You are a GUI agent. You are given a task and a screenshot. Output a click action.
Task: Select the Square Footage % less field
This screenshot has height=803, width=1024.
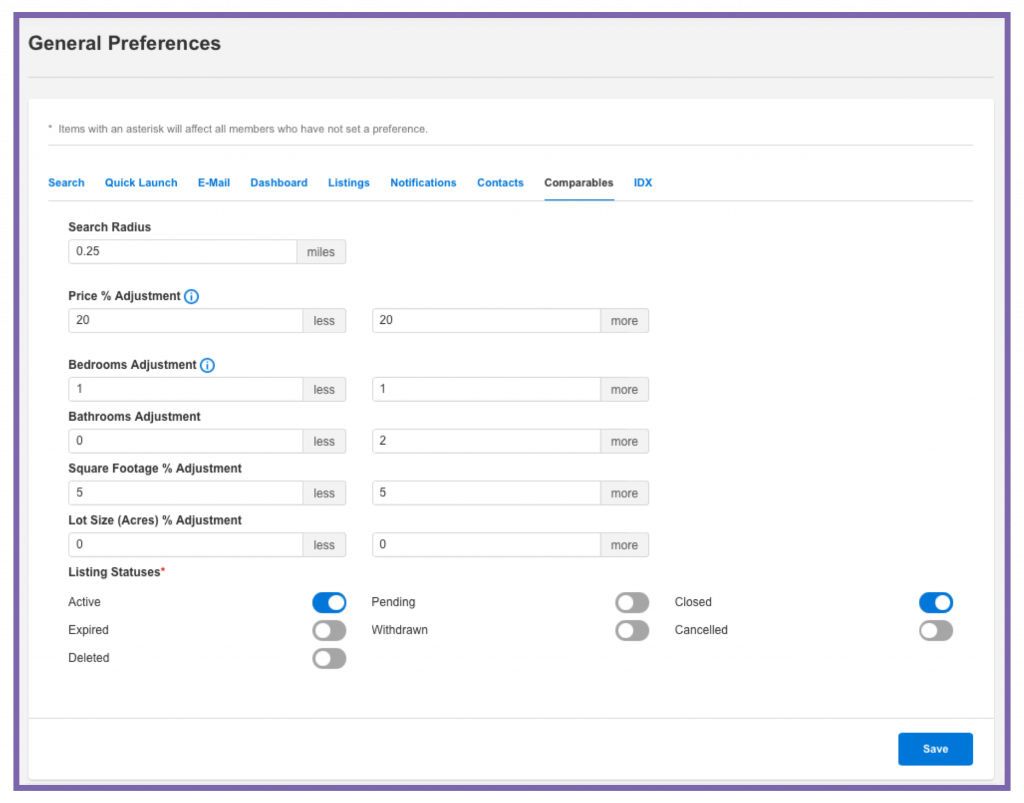[x=186, y=493]
